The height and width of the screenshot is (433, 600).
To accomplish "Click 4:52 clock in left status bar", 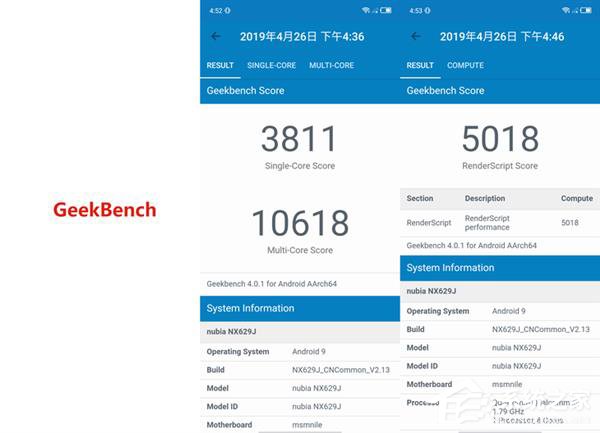I will (x=216, y=10).
